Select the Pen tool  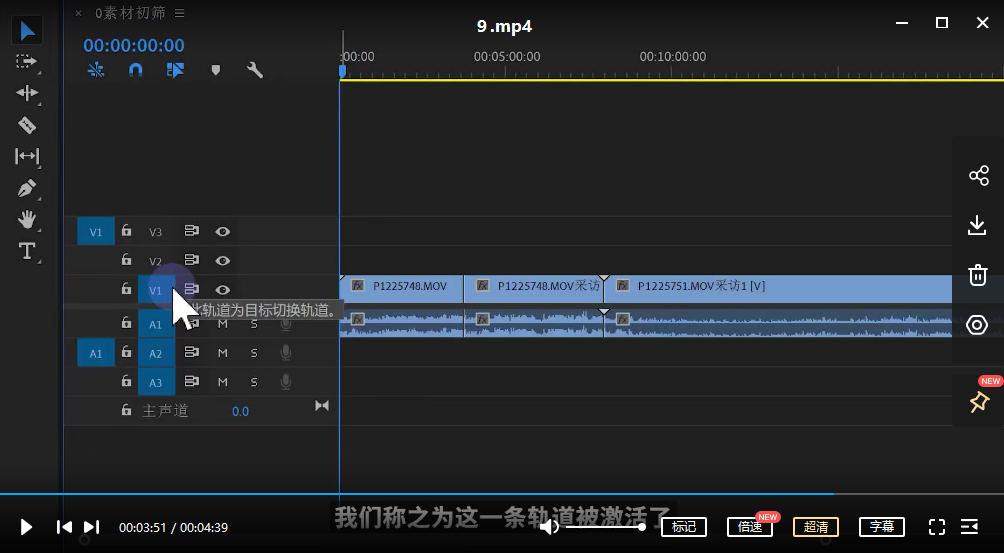click(x=27, y=188)
